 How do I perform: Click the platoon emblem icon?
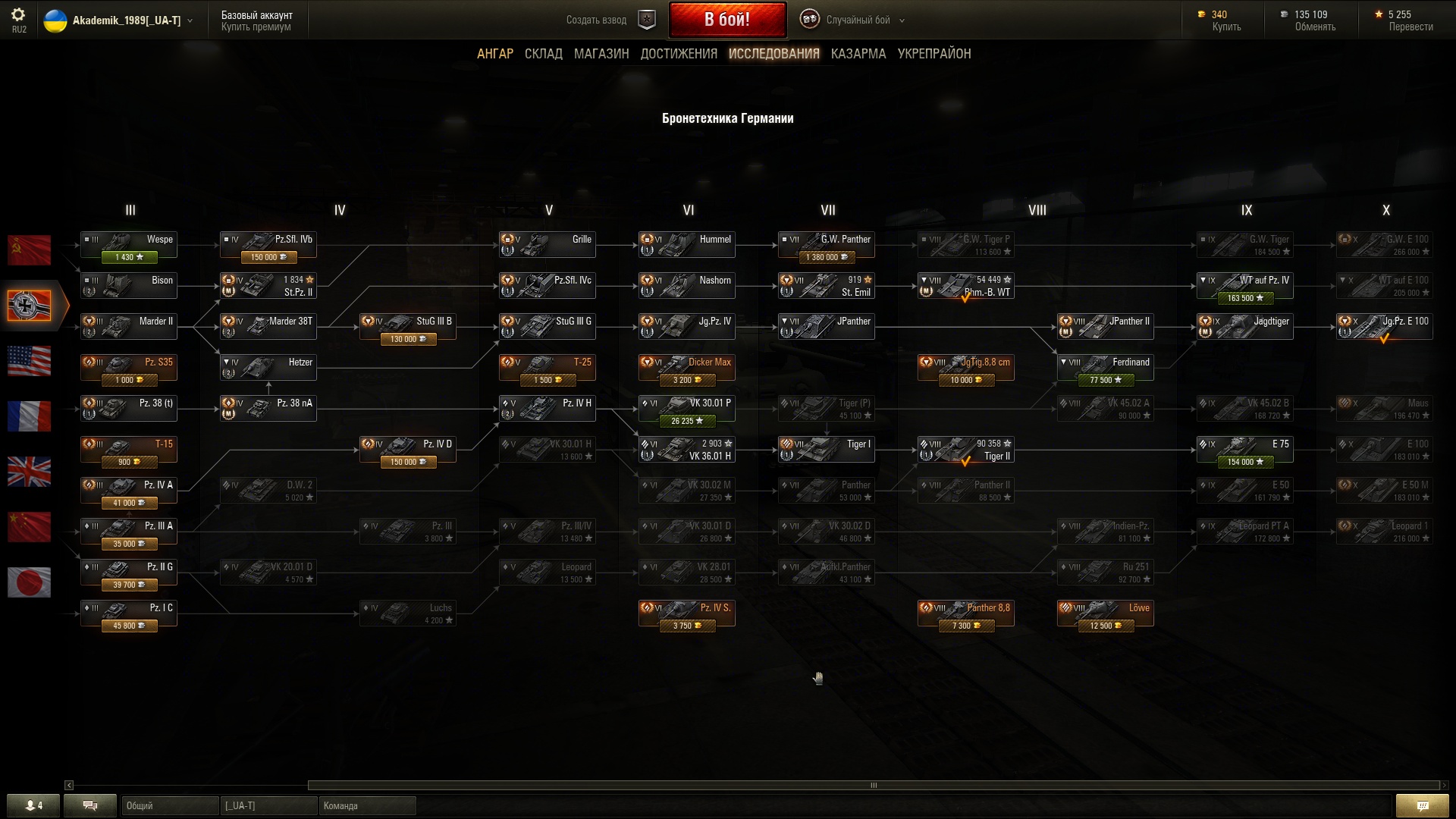click(646, 20)
